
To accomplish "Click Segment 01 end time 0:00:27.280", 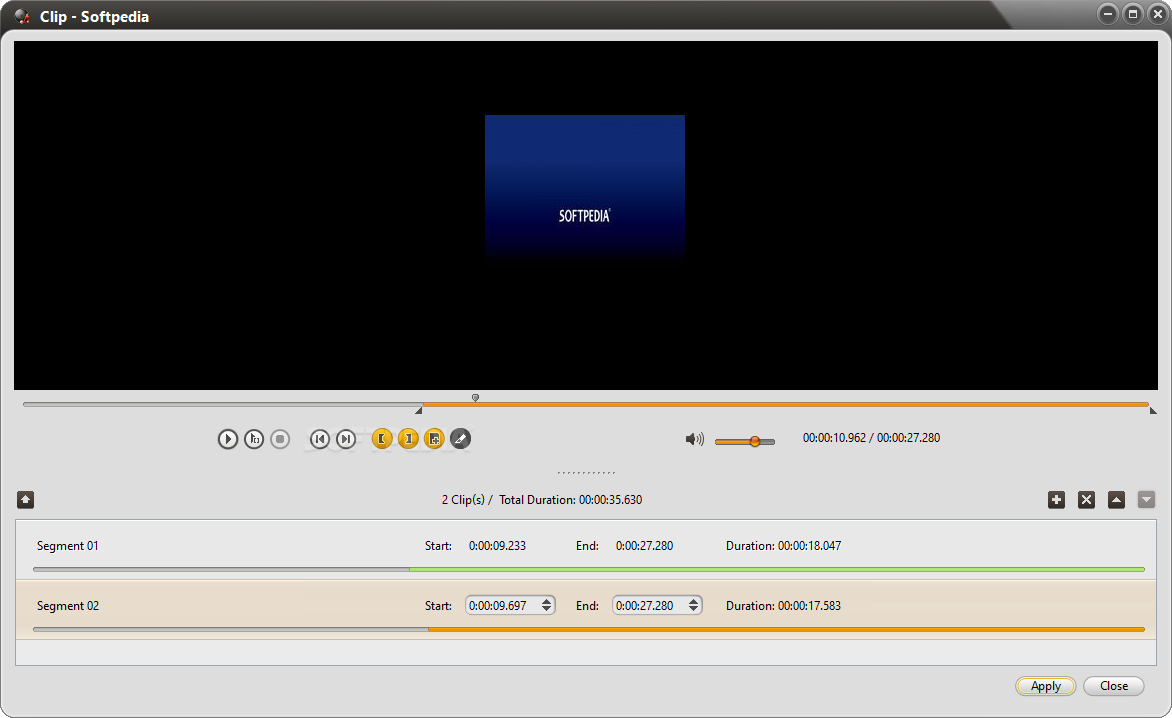I will pyautogui.click(x=644, y=546).
